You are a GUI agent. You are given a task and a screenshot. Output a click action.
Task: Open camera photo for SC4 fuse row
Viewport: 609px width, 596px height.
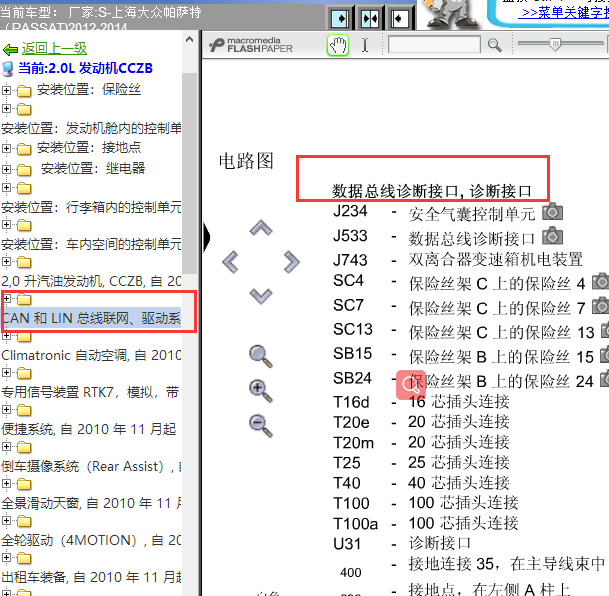click(600, 281)
